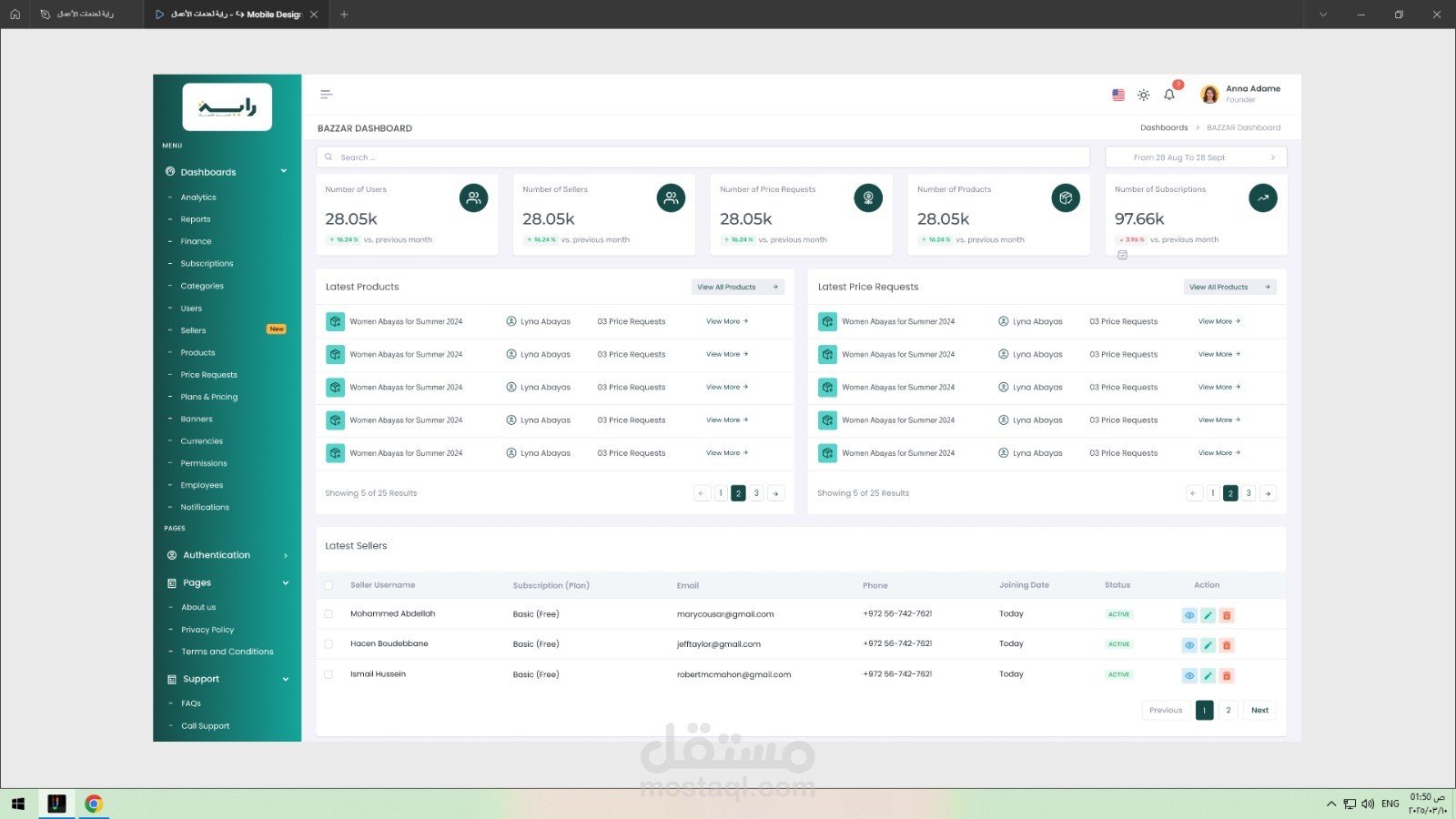Open Plans & Pricing in the sidebar

(209, 397)
